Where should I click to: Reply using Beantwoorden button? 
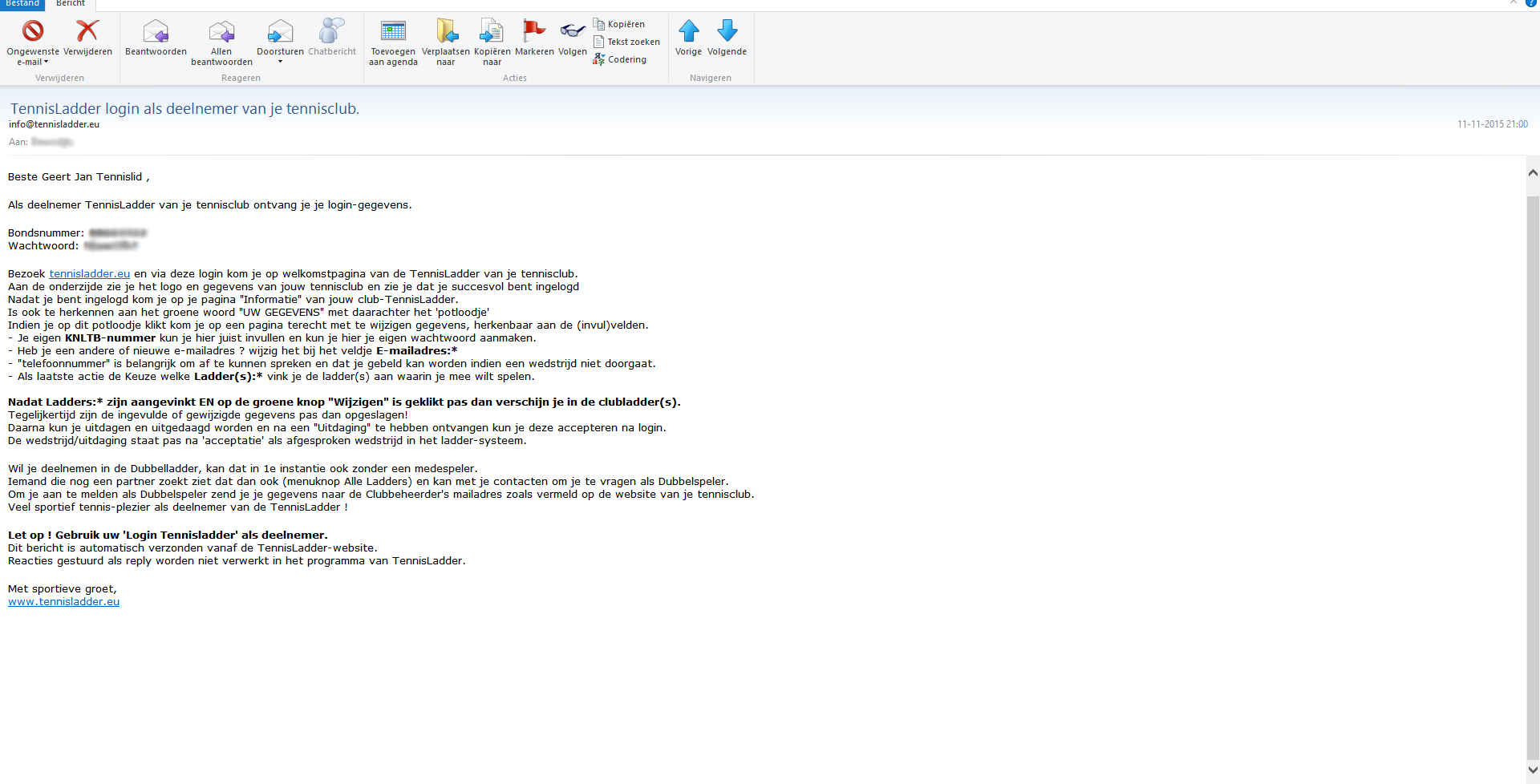[x=156, y=38]
